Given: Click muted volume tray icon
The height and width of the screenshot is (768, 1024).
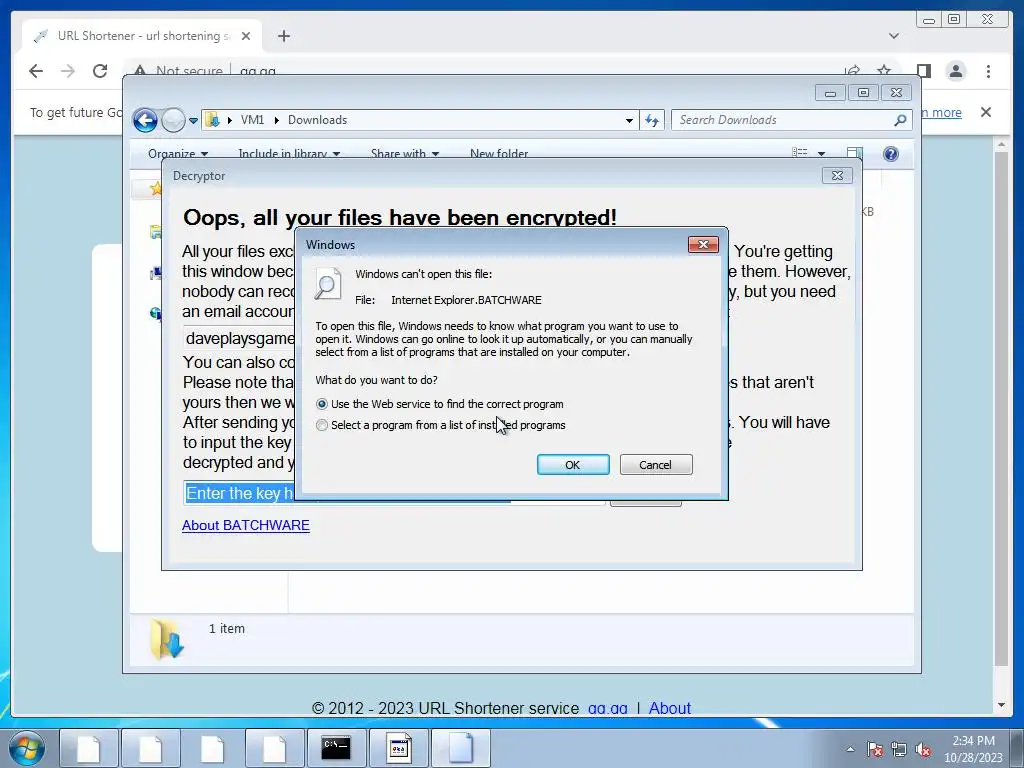Looking at the screenshot, I should [x=923, y=749].
